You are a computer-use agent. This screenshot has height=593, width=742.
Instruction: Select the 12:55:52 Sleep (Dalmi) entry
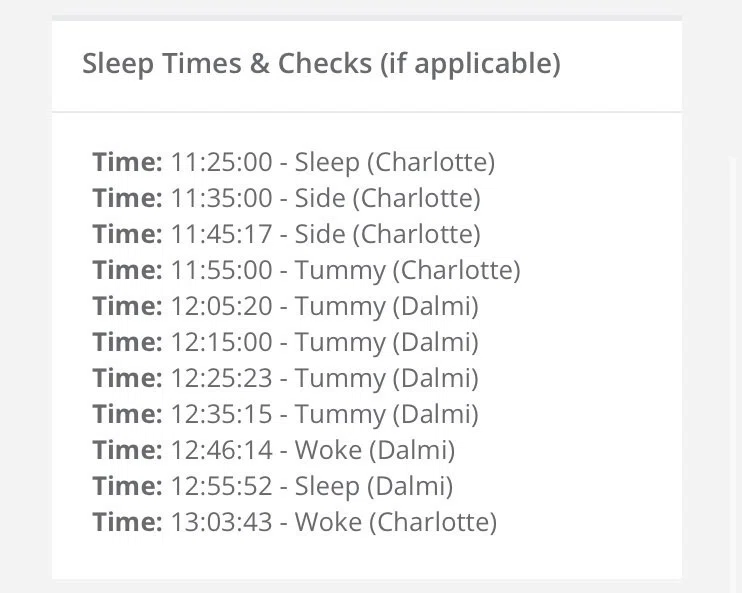coord(273,486)
